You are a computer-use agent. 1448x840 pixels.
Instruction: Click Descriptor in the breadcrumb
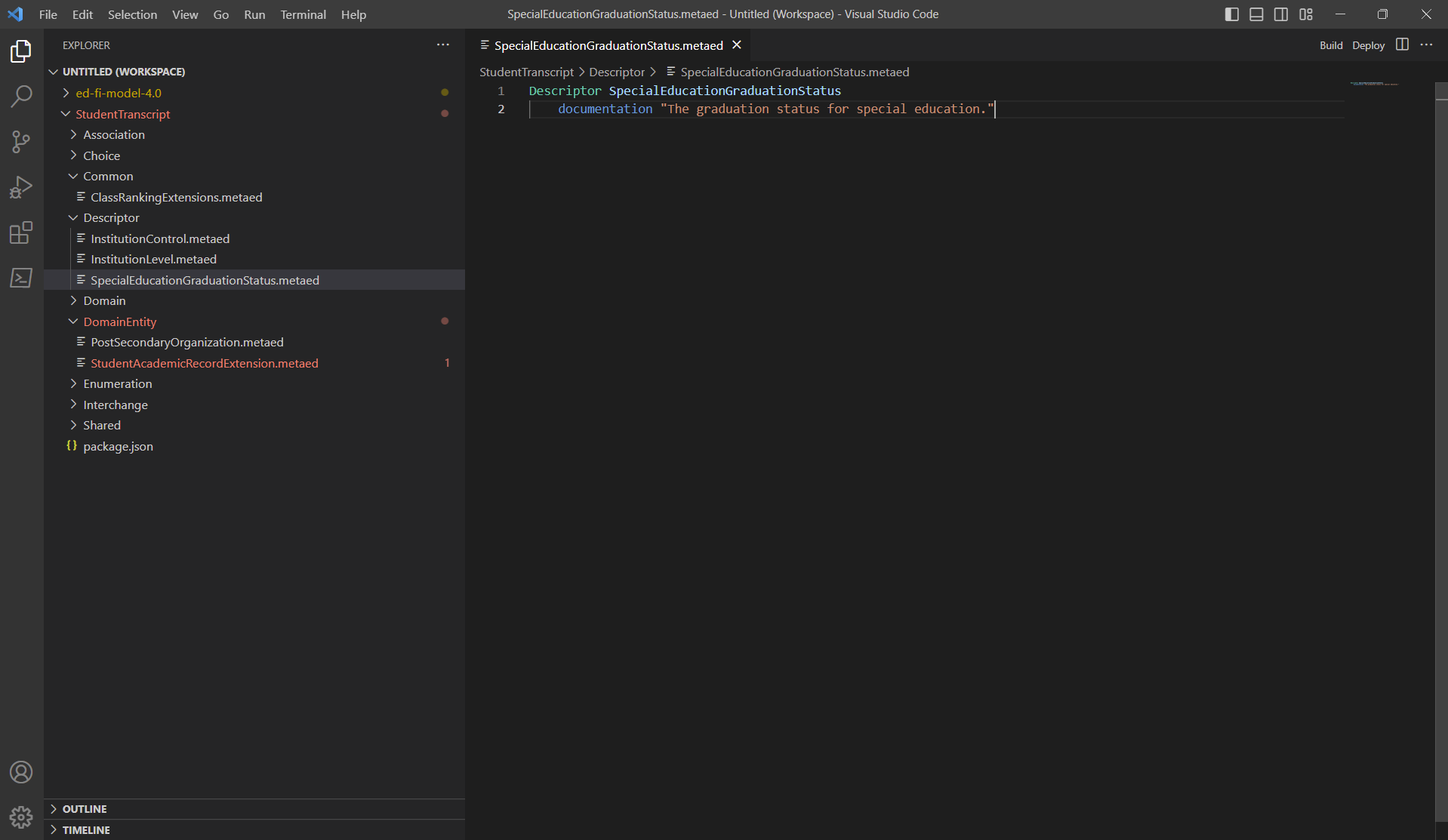pos(617,72)
